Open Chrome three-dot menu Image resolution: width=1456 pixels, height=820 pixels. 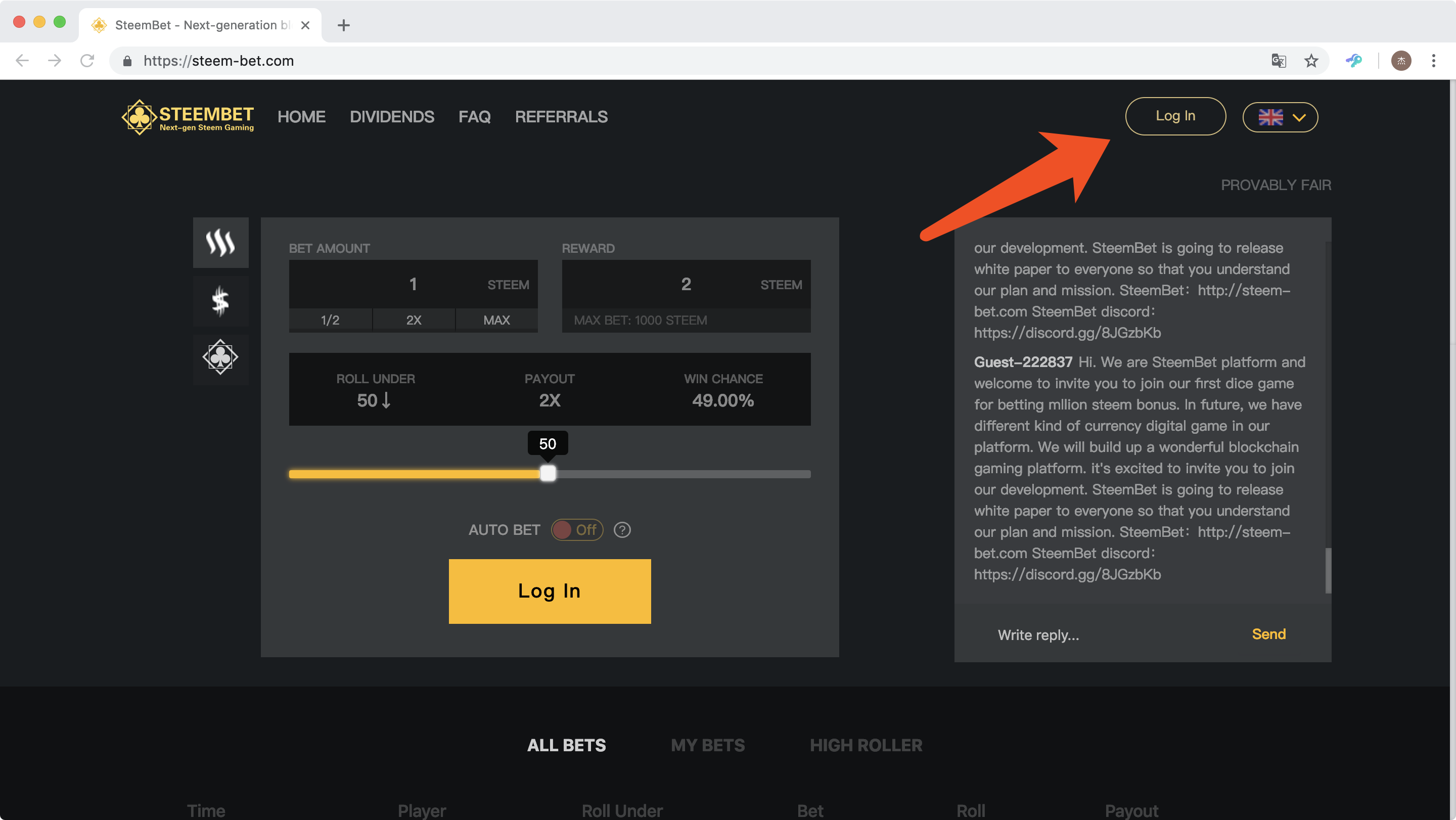click(x=1434, y=61)
